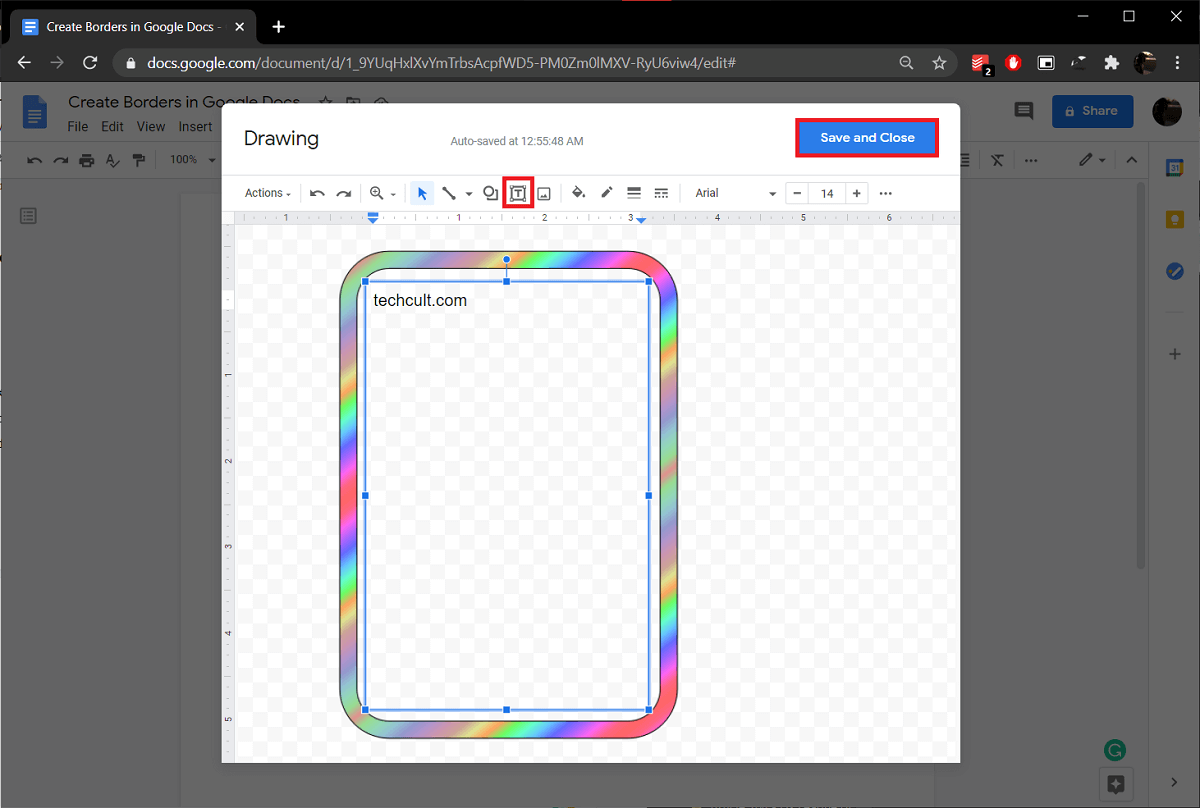Undo the last drawing action

(317, 193)
